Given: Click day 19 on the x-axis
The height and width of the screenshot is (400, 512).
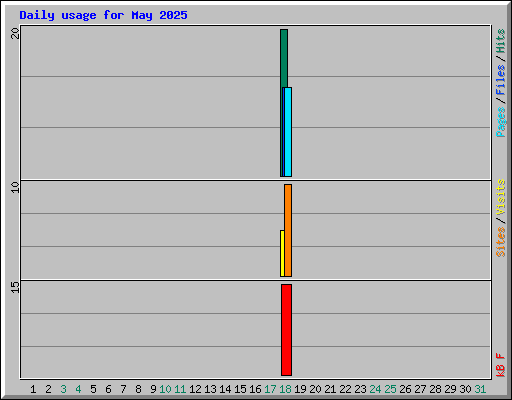Looking at the screenshot, I should coord(300,389).
